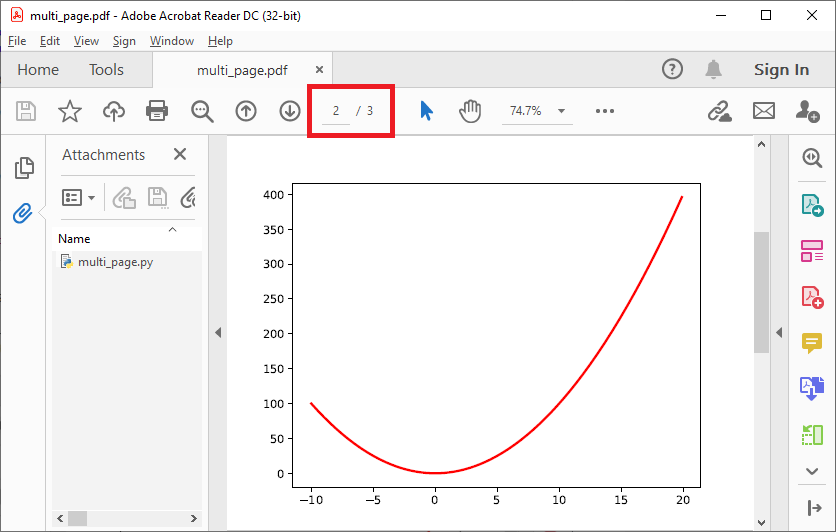Show more tools in the right pane
836x532 pixels.
pos(812,471)
